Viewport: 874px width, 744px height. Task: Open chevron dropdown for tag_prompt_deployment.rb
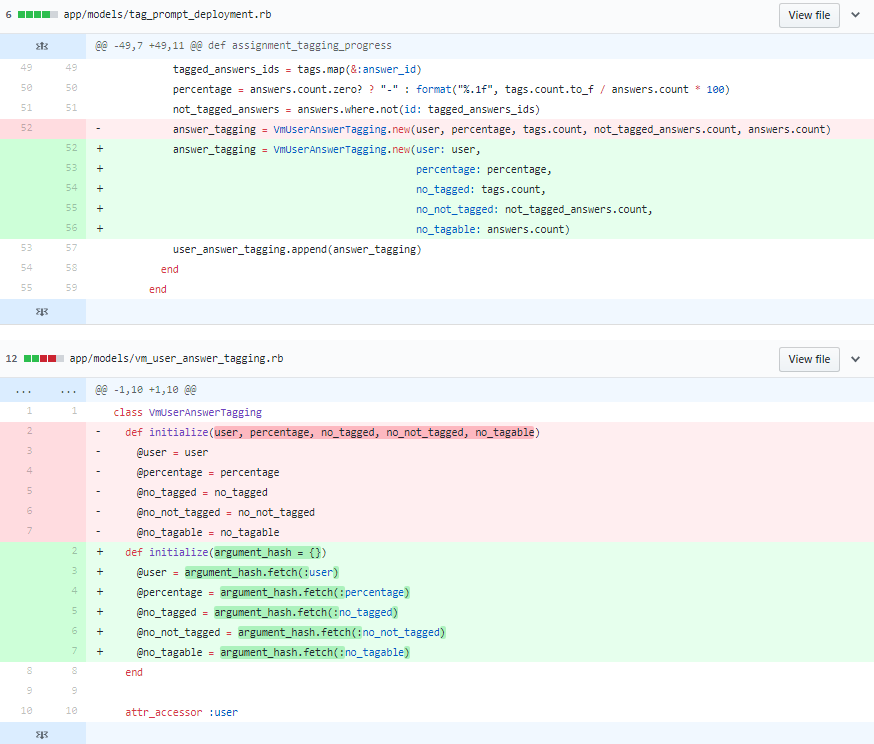[x=856, y=15]
